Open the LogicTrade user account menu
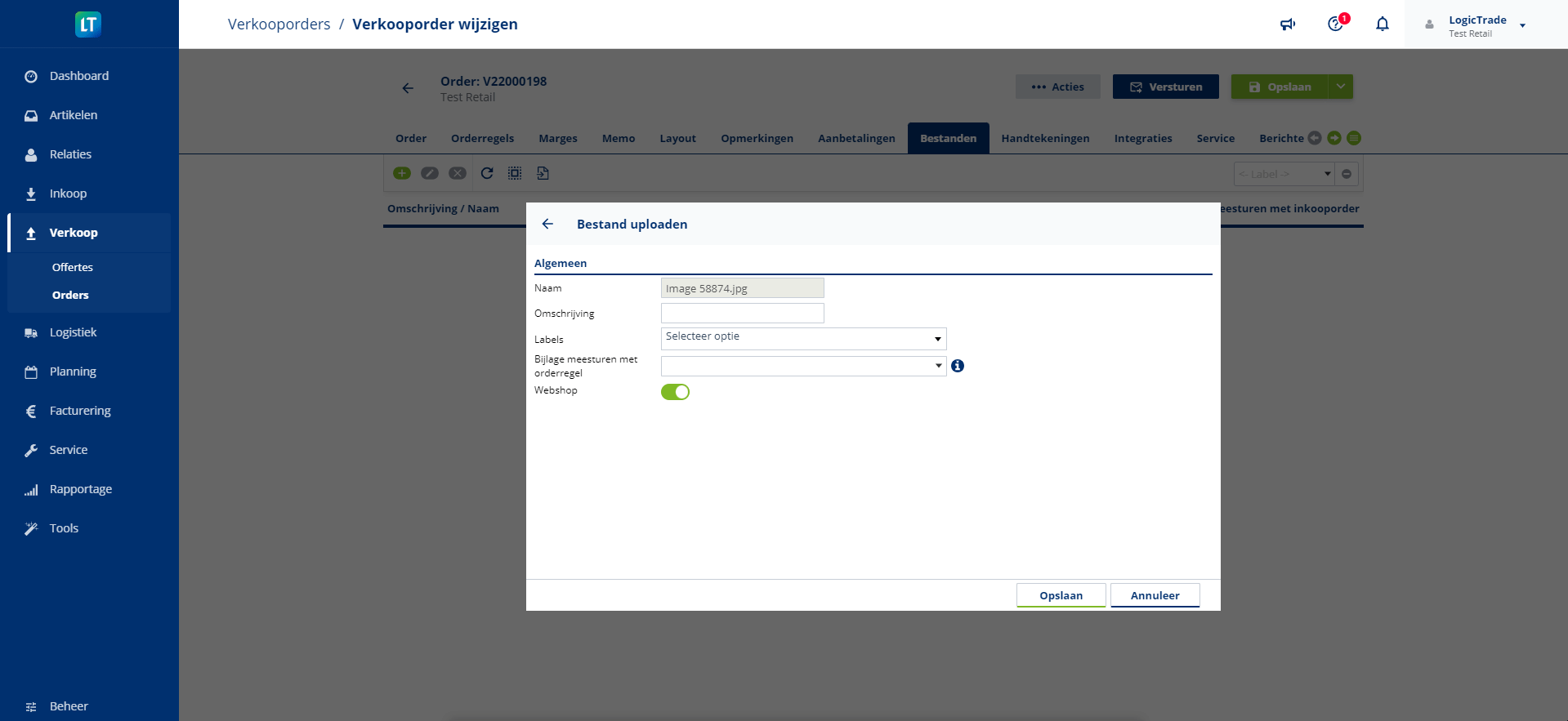 point(1476,25)
